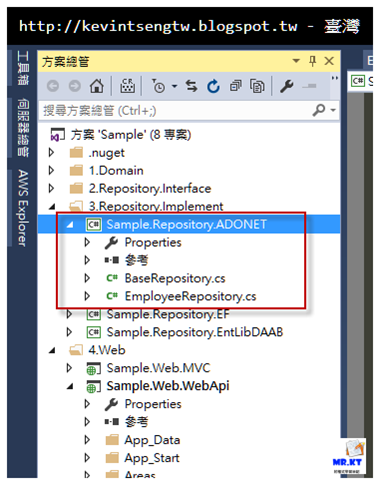Expand Sample.Repository.EF project
Screen dimensions: 380x485
click(69, 314)
